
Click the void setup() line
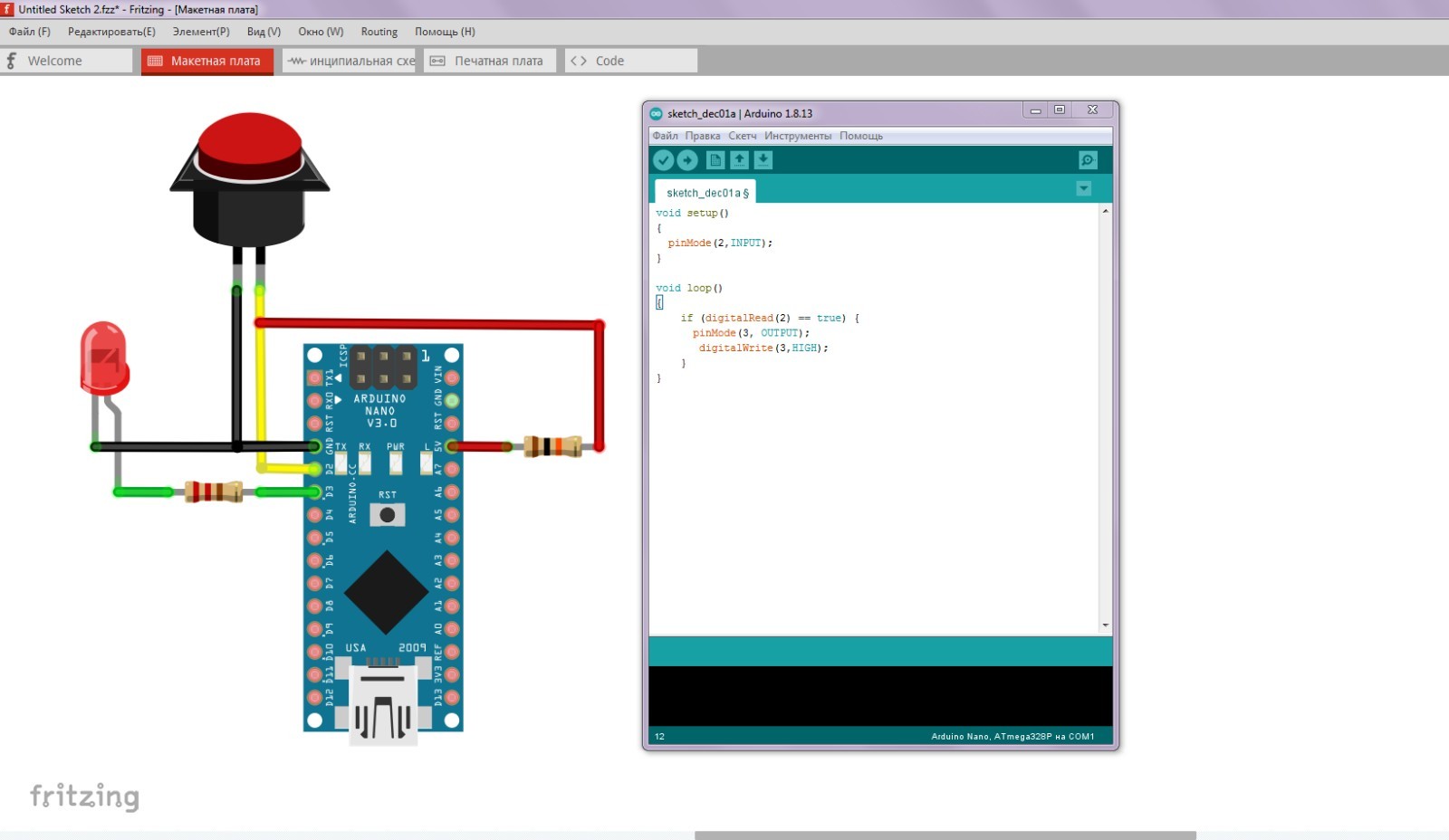click(x=693, y=213)
